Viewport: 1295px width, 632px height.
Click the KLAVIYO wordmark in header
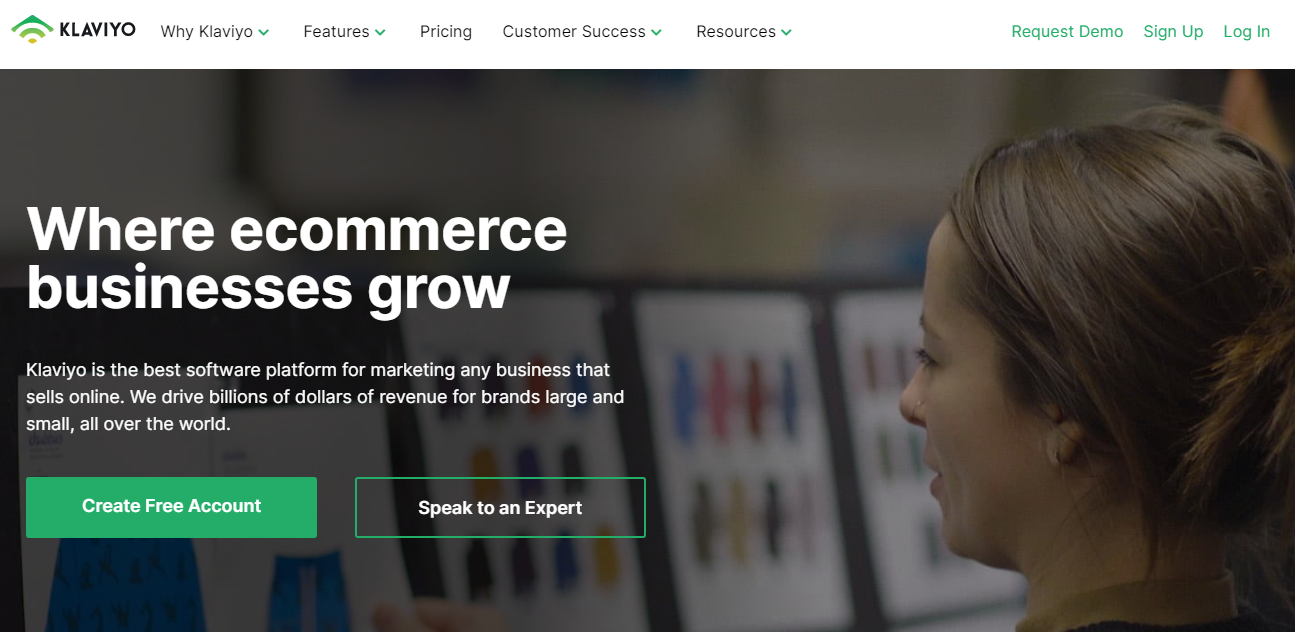pyautogui.click(x=97, y=30)
